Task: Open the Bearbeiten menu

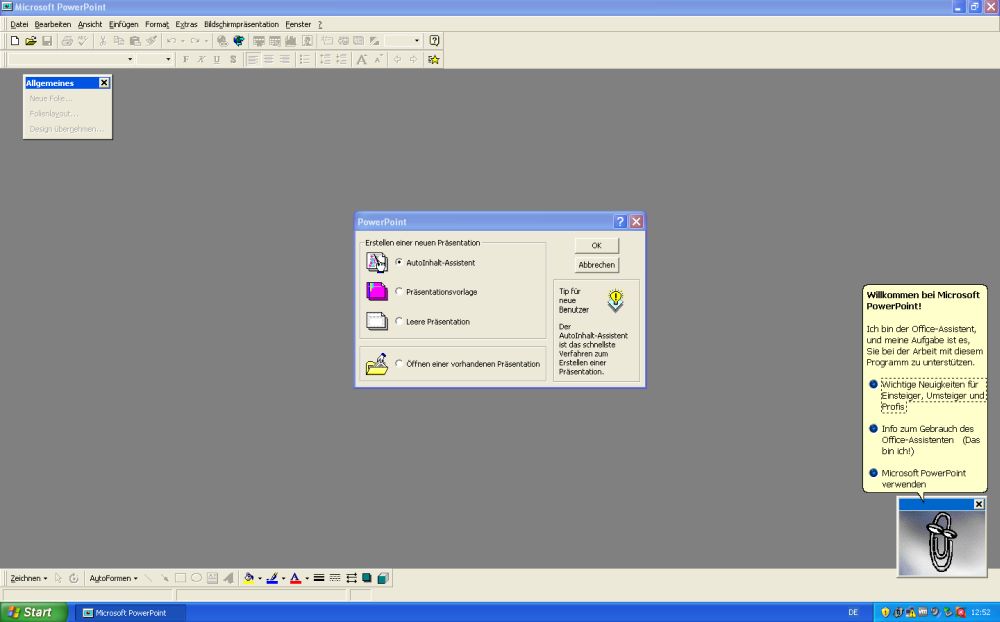Action: 53,24
